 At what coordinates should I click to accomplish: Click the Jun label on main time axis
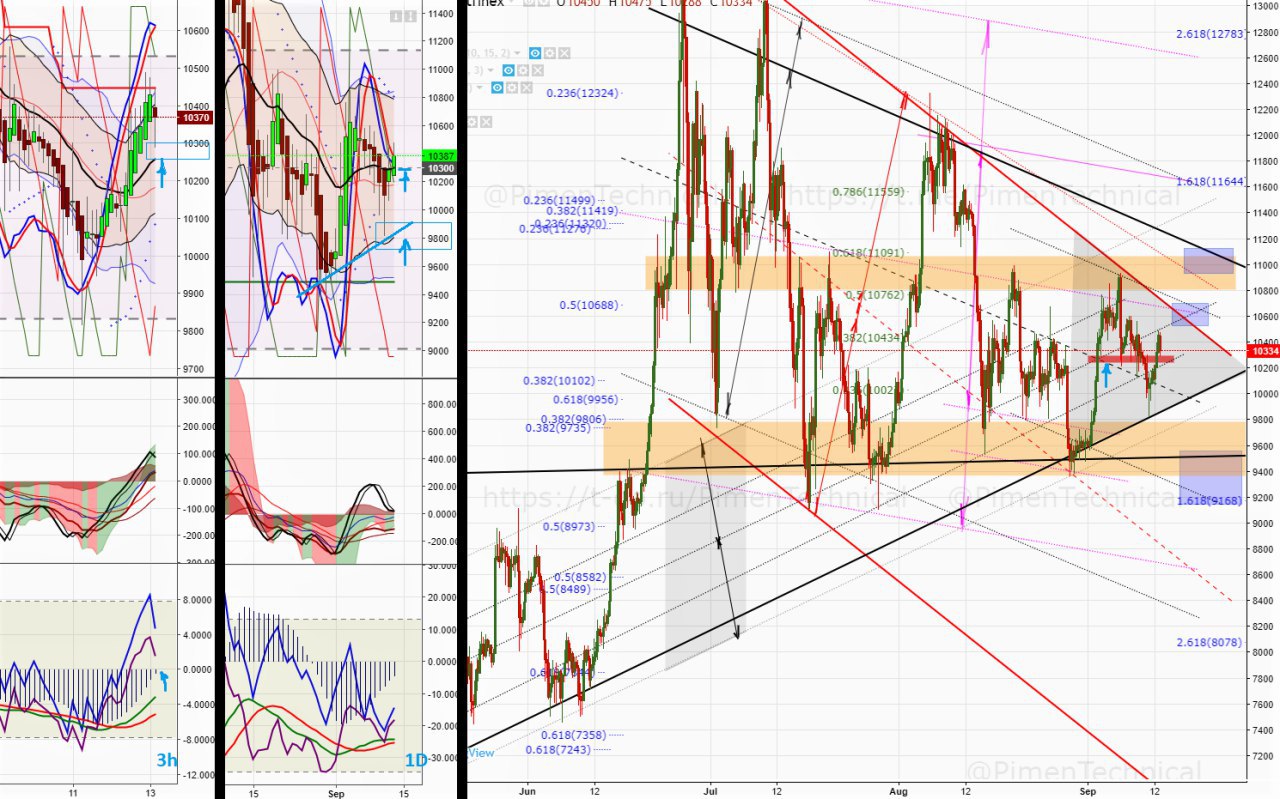pos(526,789)
